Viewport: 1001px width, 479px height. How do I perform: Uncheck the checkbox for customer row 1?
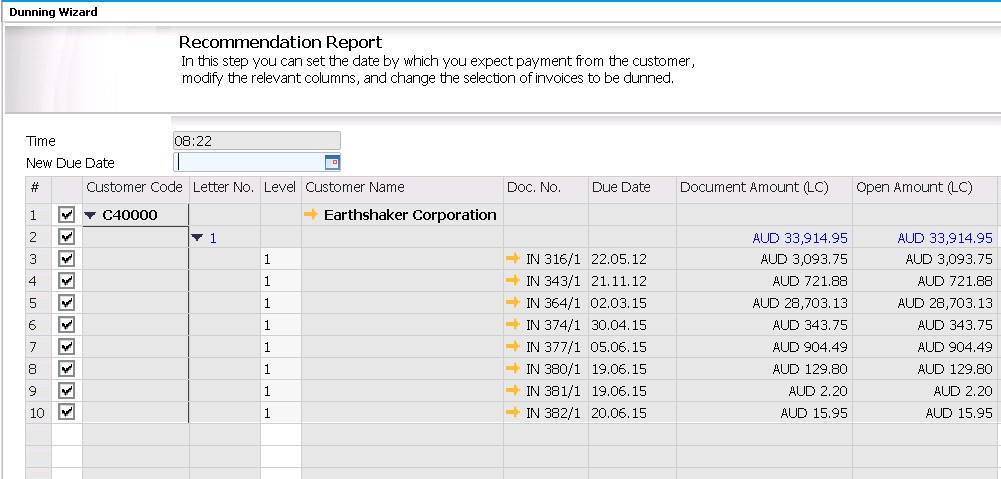tap(67, 215)
